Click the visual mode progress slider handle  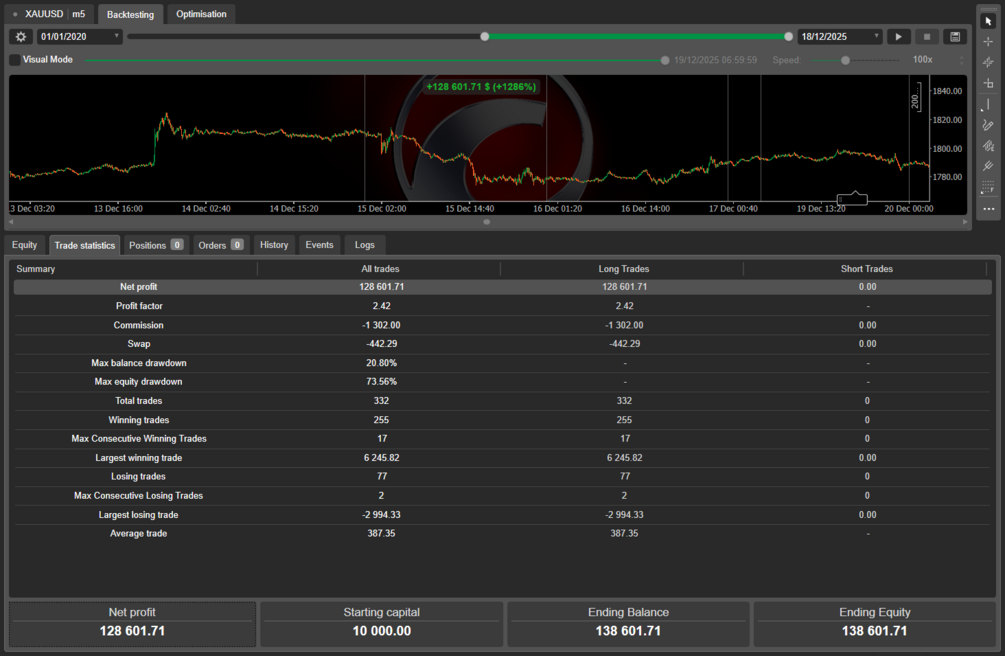point(665,60)
